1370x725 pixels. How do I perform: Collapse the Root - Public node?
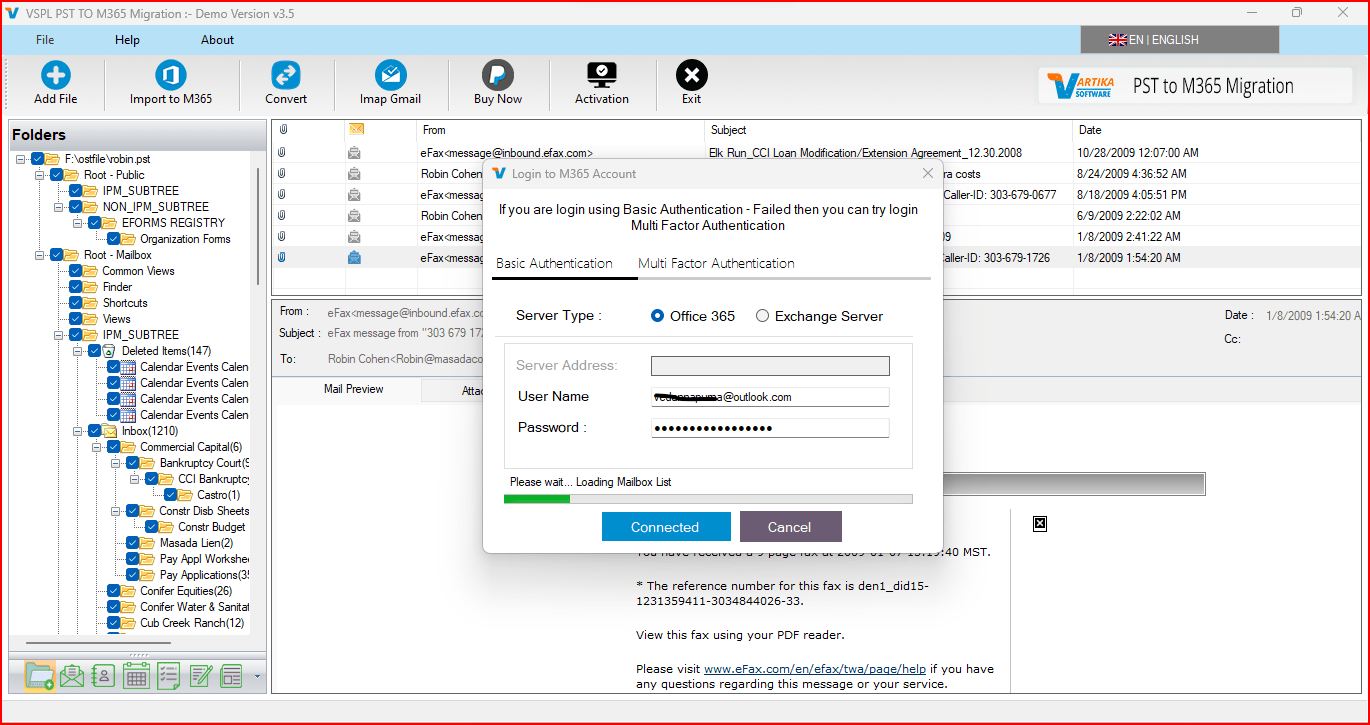click(40, 175)
